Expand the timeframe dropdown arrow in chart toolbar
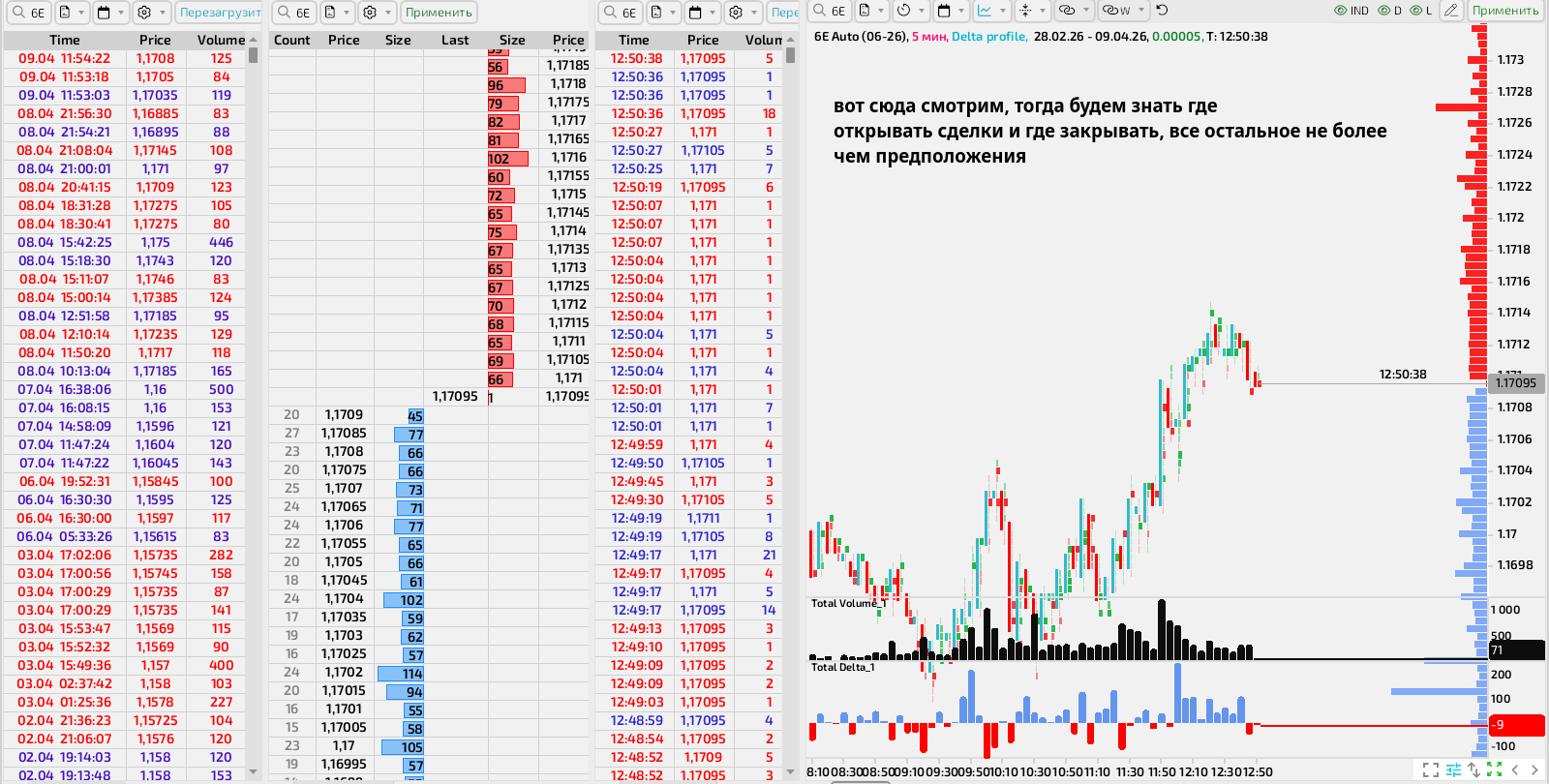Image resolution: width=1549 pixels, height=784 pixels. coord(921,11)
